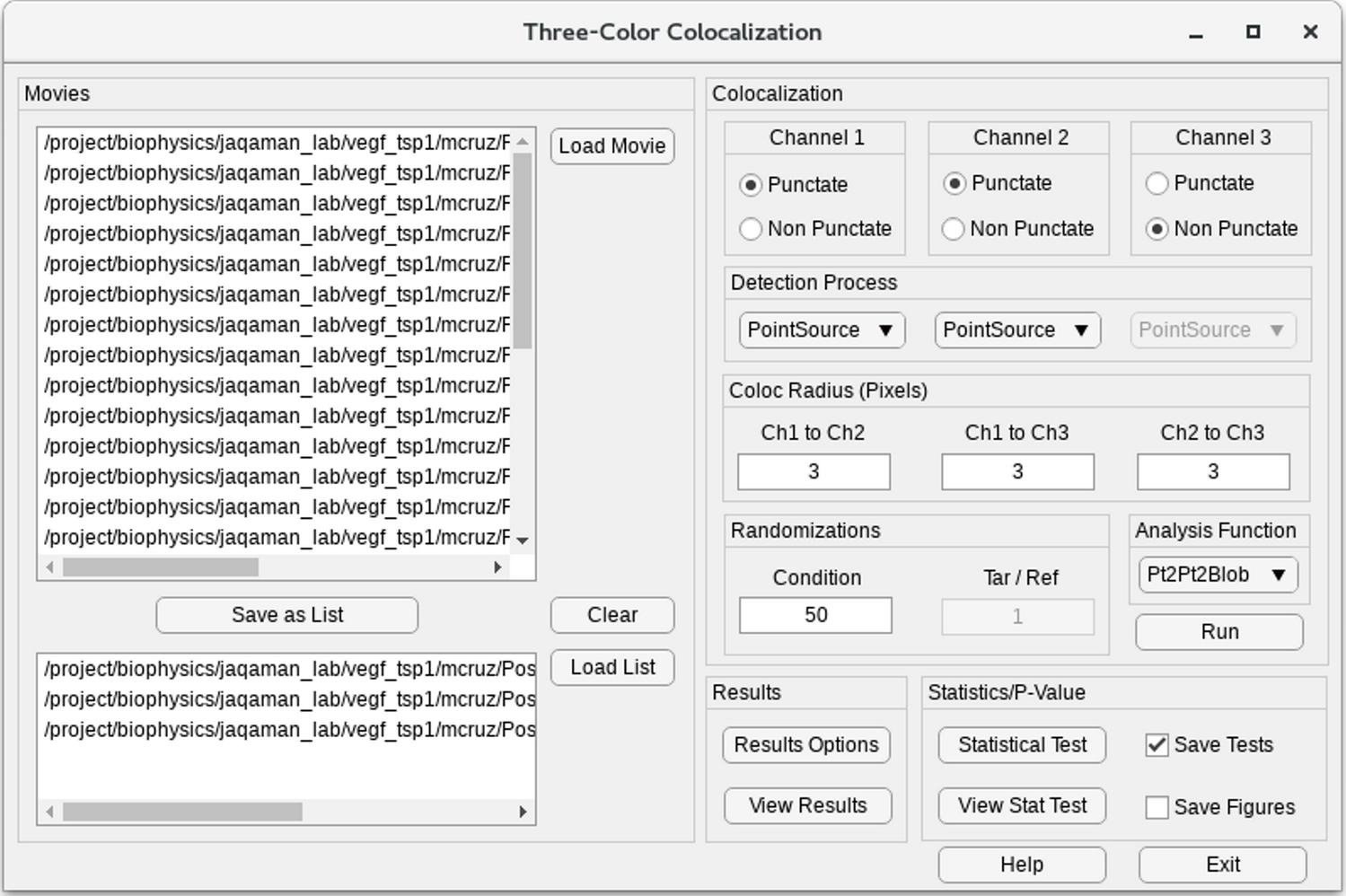Screen dimensions: 1346x896
Task: Click the Load Movie button
Action: (x=611, y=146)
